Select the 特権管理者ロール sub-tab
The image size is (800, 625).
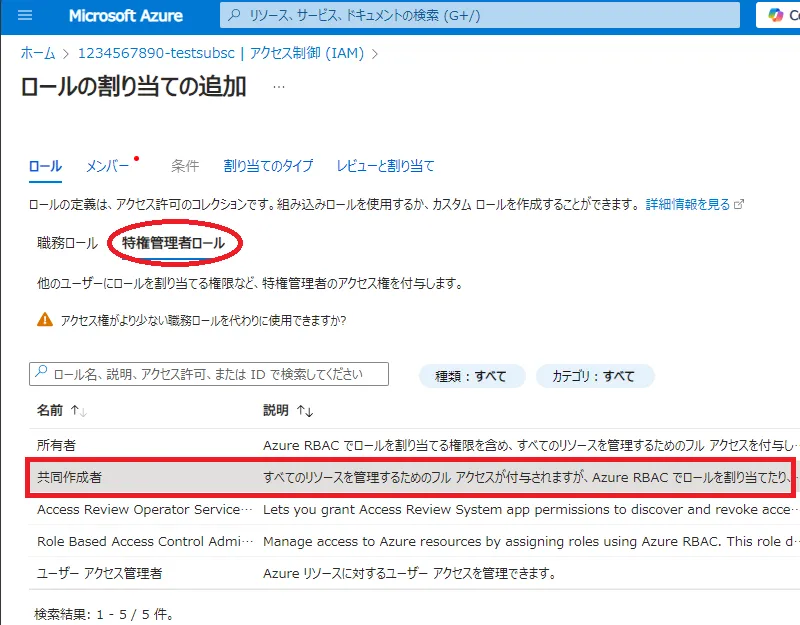pyautogui.click(x=174, y=243)
